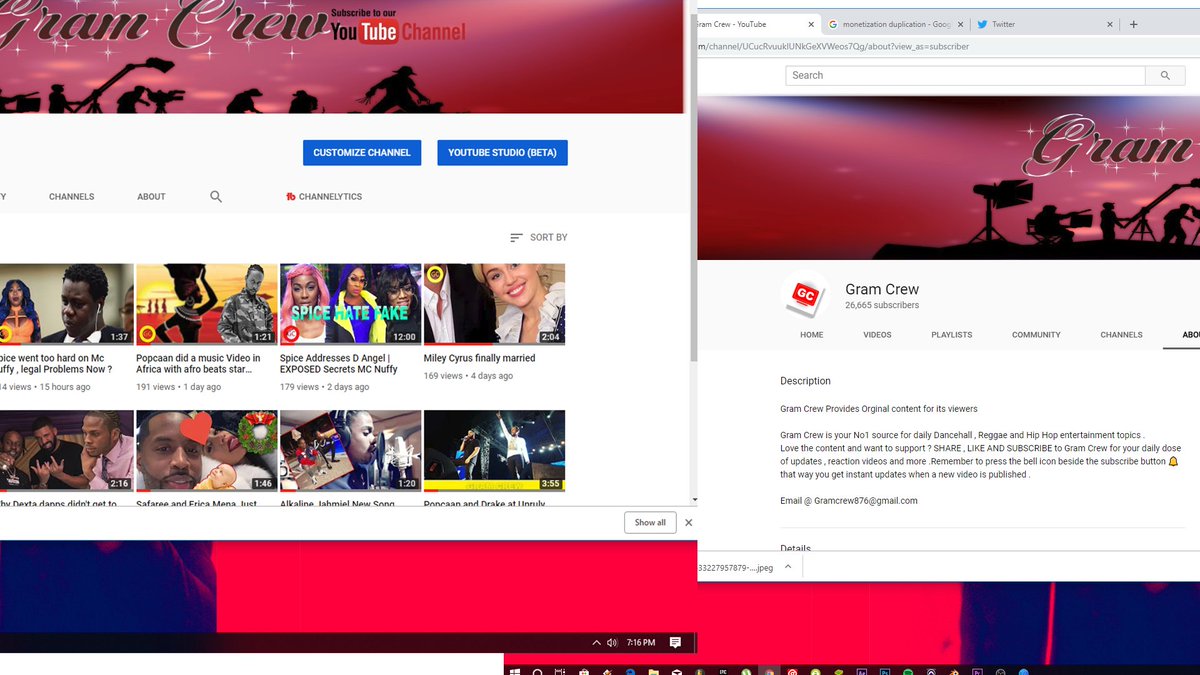The width and height of the screenshot is (1200, 675).
Task: Click the 'Miley Cyrus finally married' title
Action: coord(479,358)
